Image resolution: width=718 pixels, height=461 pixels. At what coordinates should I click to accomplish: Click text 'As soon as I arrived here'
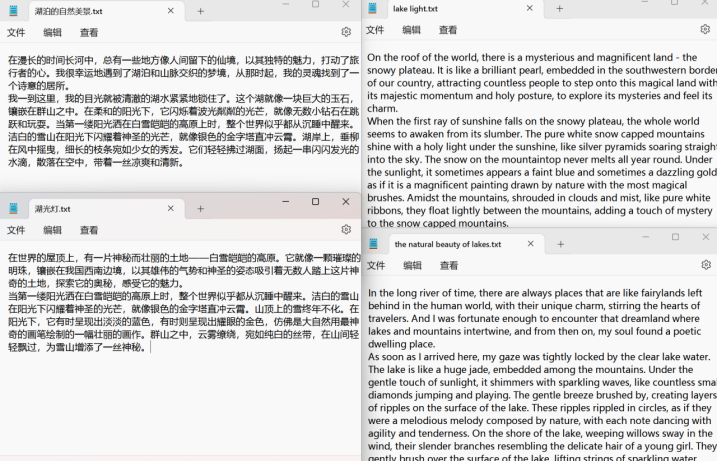click(x=424, y=357)
